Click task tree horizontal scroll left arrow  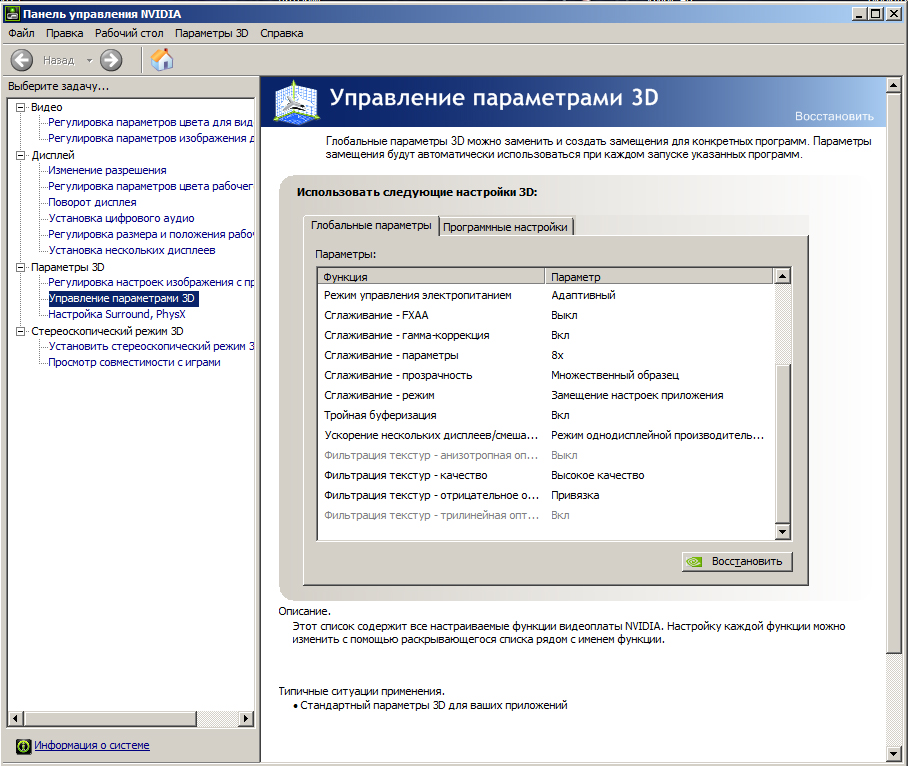tap(16, 719)
